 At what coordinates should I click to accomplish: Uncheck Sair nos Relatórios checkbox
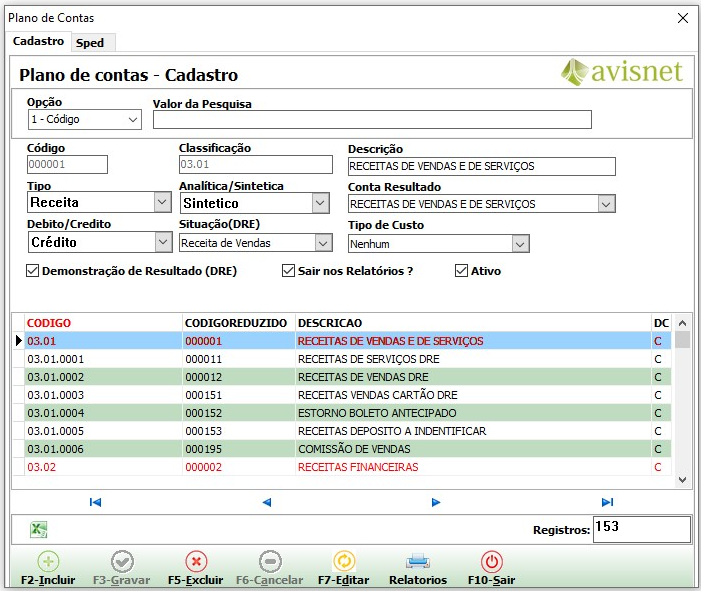pos(288,271)
